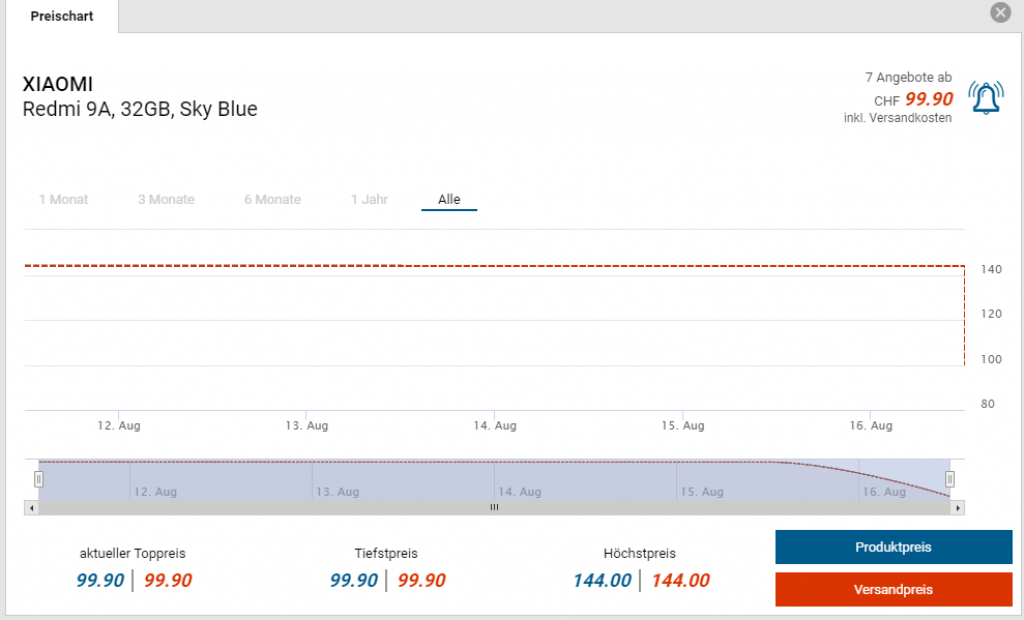Click the scrollbar left arrow

[32, 508]
